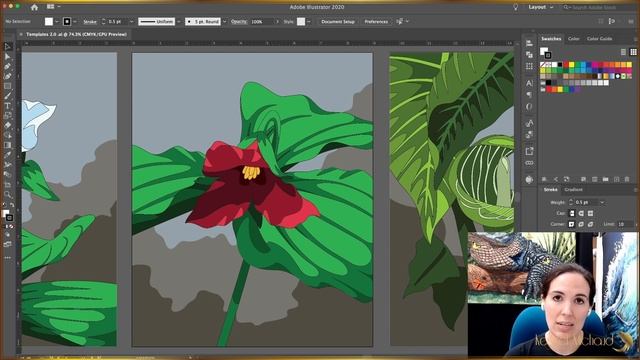Click the Stroke link in control bar

coord(90,22)
